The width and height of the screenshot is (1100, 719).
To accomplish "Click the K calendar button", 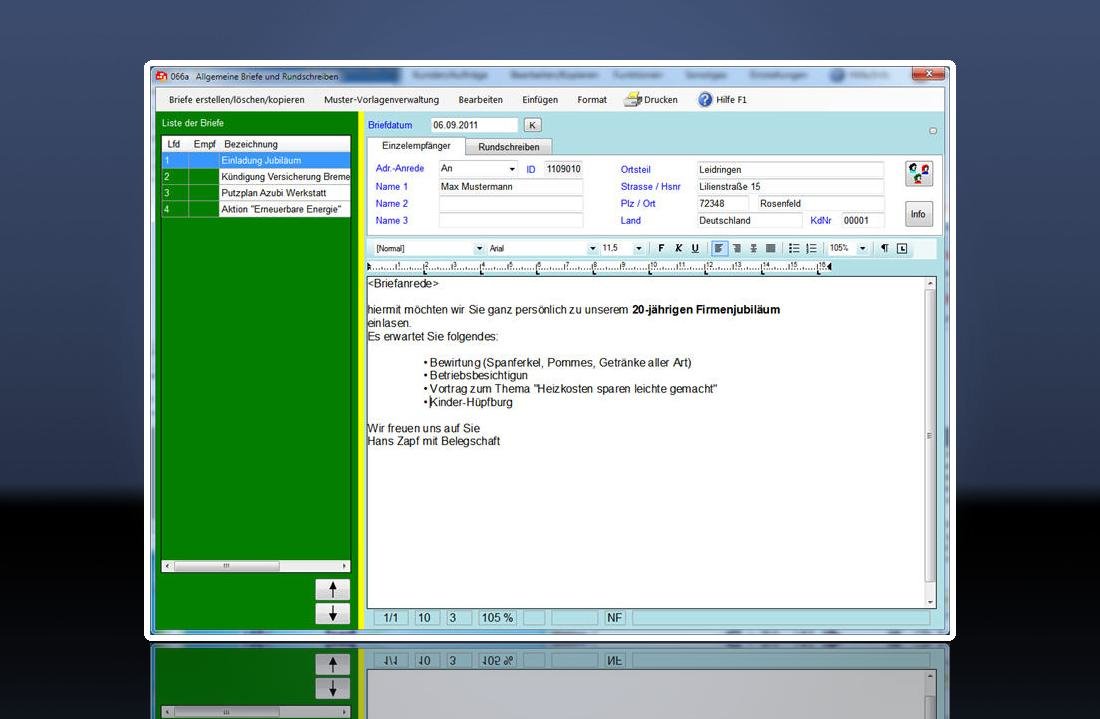I will 532,125.
